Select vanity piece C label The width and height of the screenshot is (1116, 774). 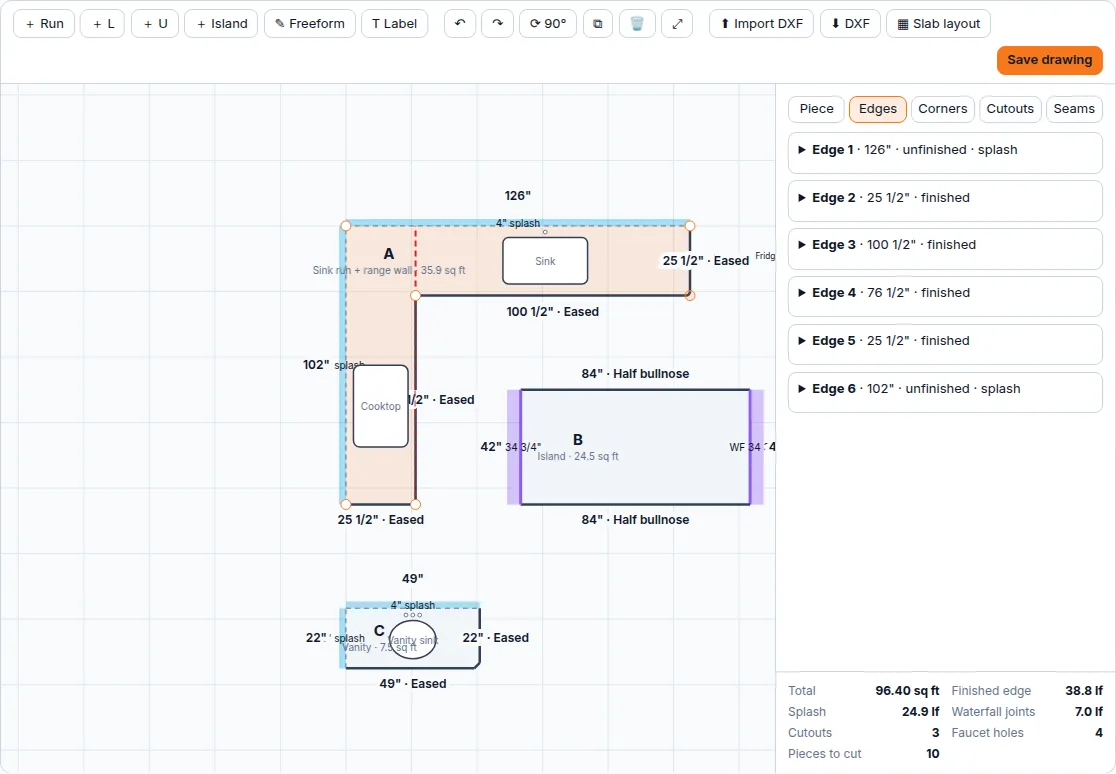379,631
